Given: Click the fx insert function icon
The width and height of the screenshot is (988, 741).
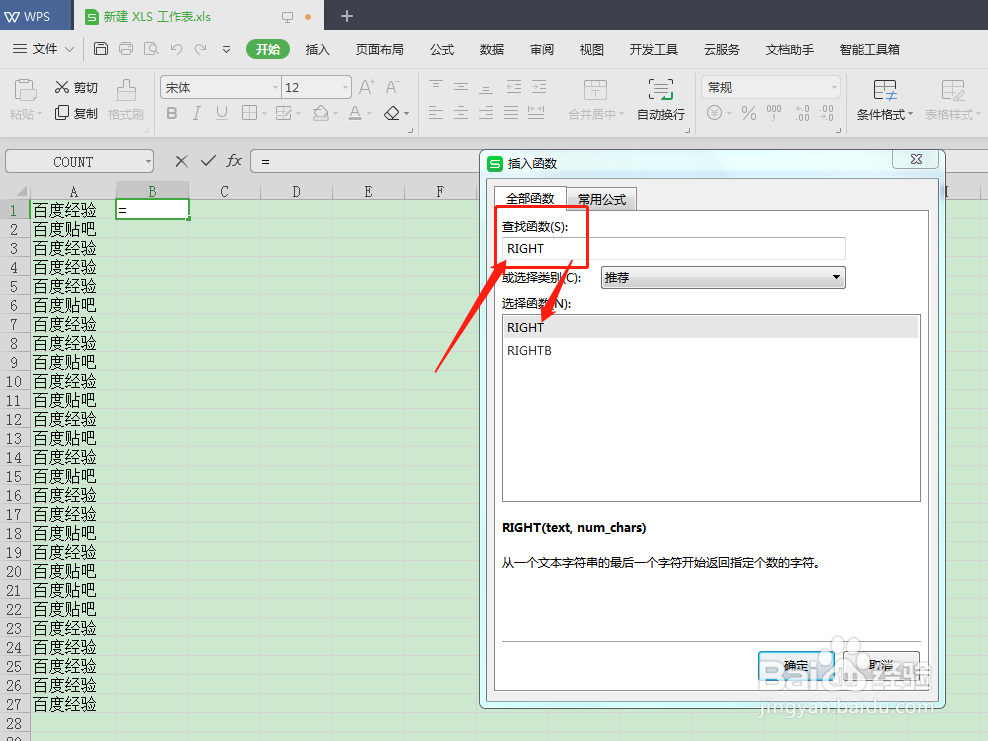Looking at the screenshot, I should 234,161.
